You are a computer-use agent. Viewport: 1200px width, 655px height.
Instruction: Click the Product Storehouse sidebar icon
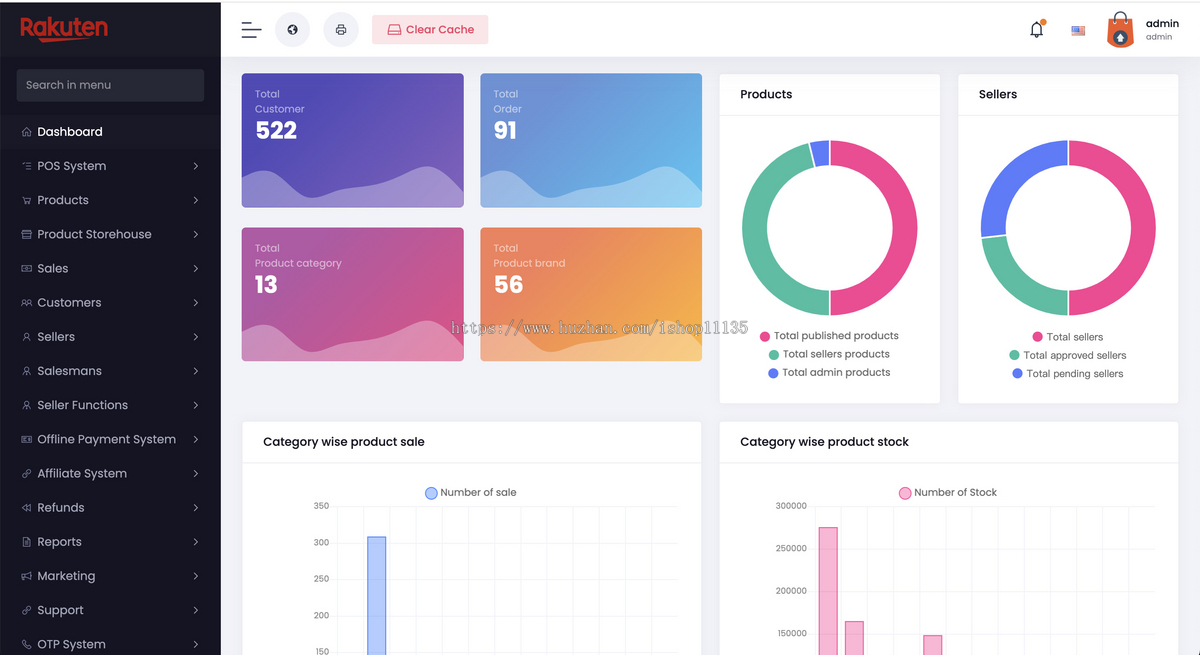click(x=27, y=234)
